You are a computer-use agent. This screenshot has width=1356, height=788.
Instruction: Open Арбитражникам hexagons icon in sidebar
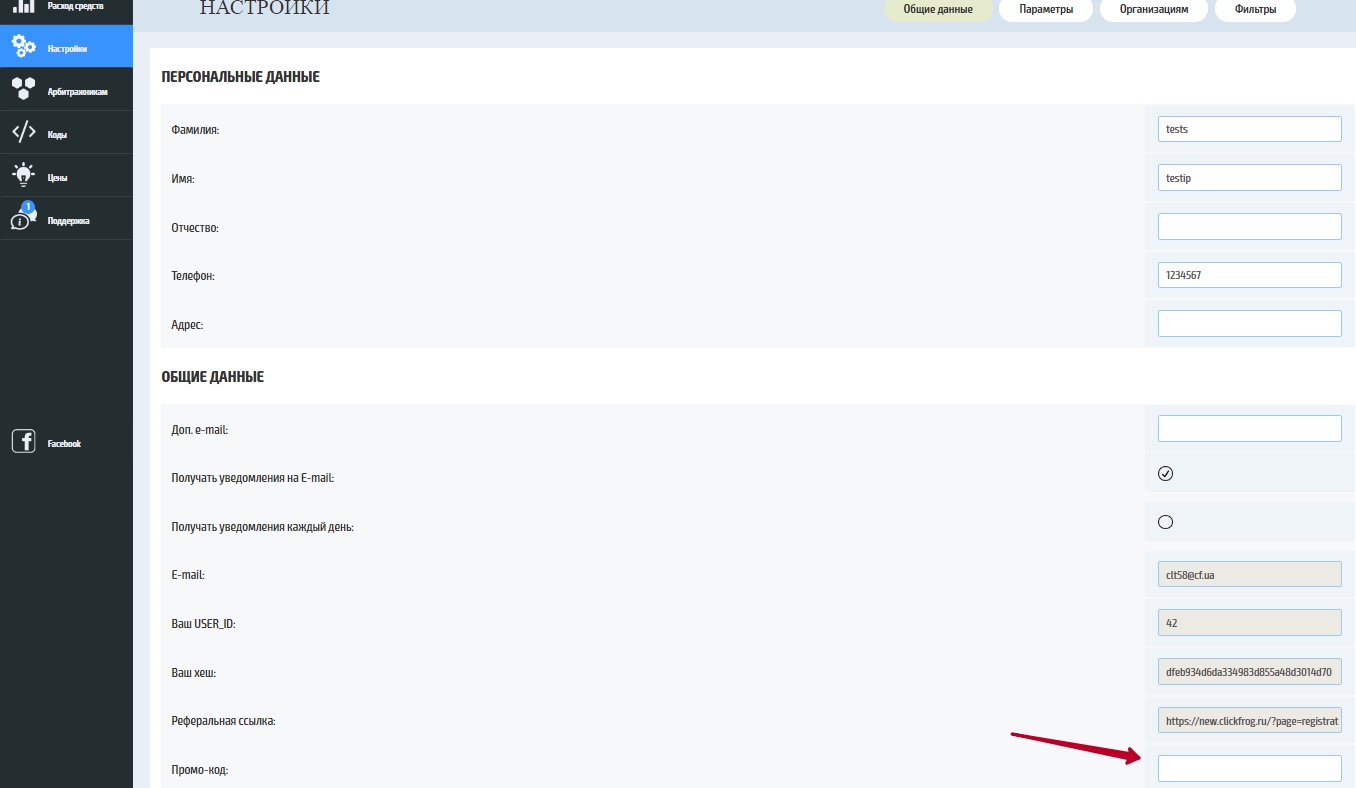click(x=24, y=90)
